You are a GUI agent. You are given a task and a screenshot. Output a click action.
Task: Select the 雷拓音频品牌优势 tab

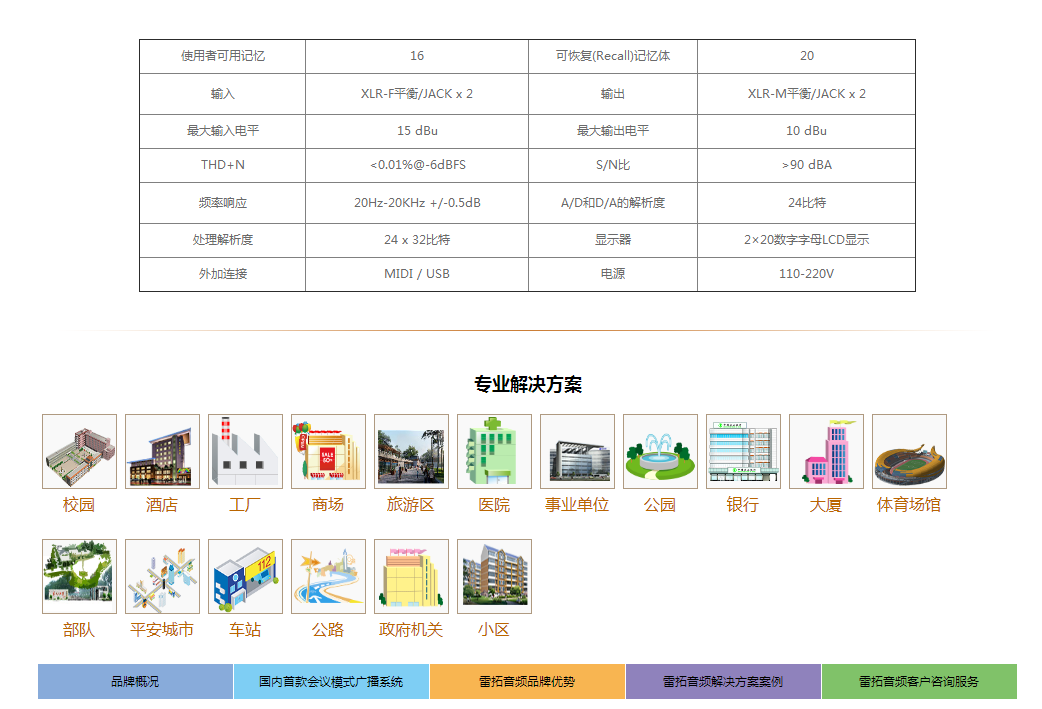[x=527, y=682]
